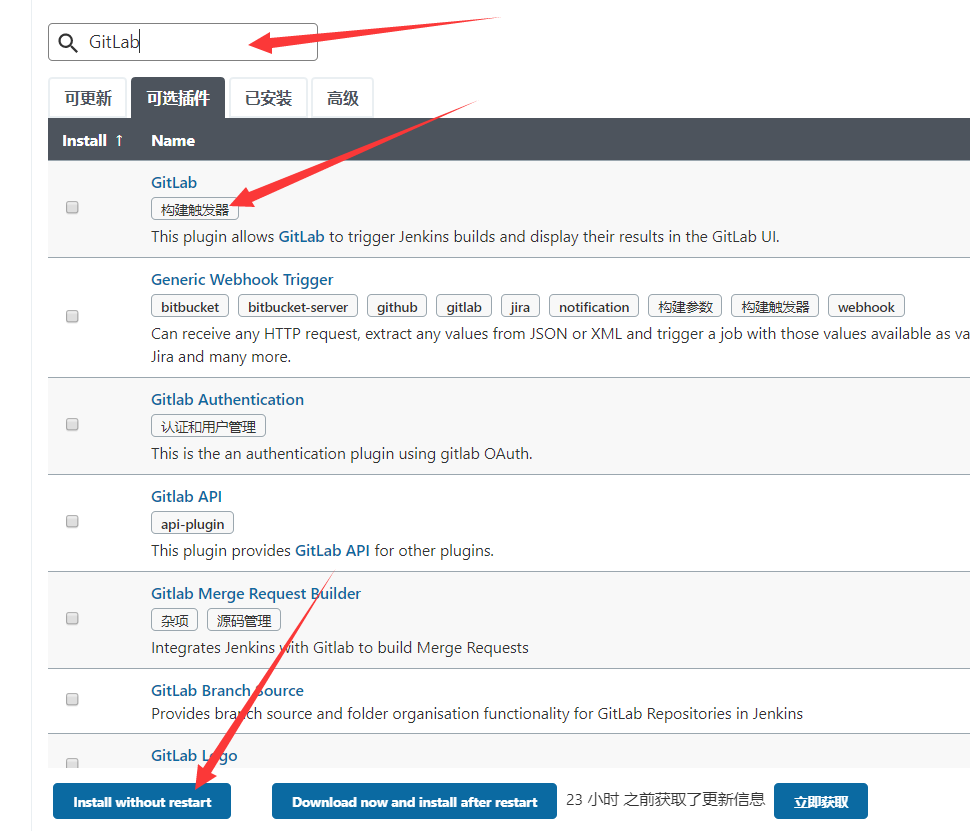Click Install without restart button
Screen dimensions: 970x831
(142, 801)
